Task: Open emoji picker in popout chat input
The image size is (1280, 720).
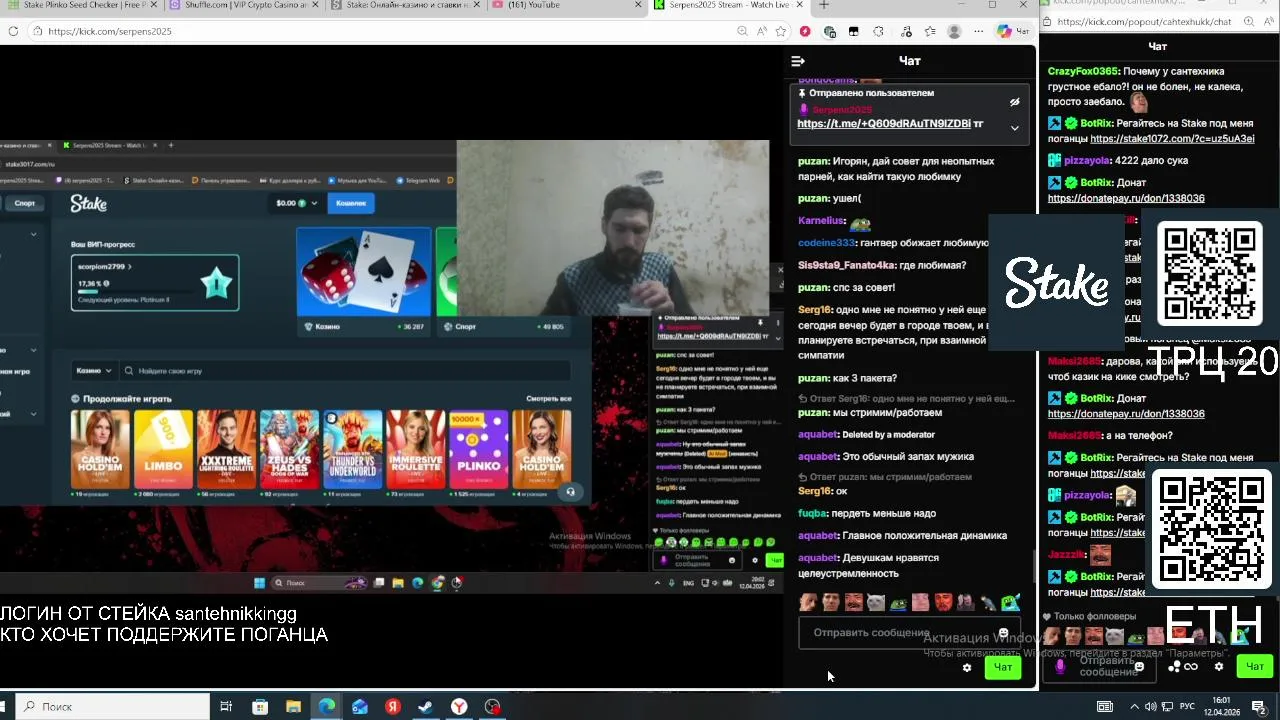Action: pos(1139,666)
